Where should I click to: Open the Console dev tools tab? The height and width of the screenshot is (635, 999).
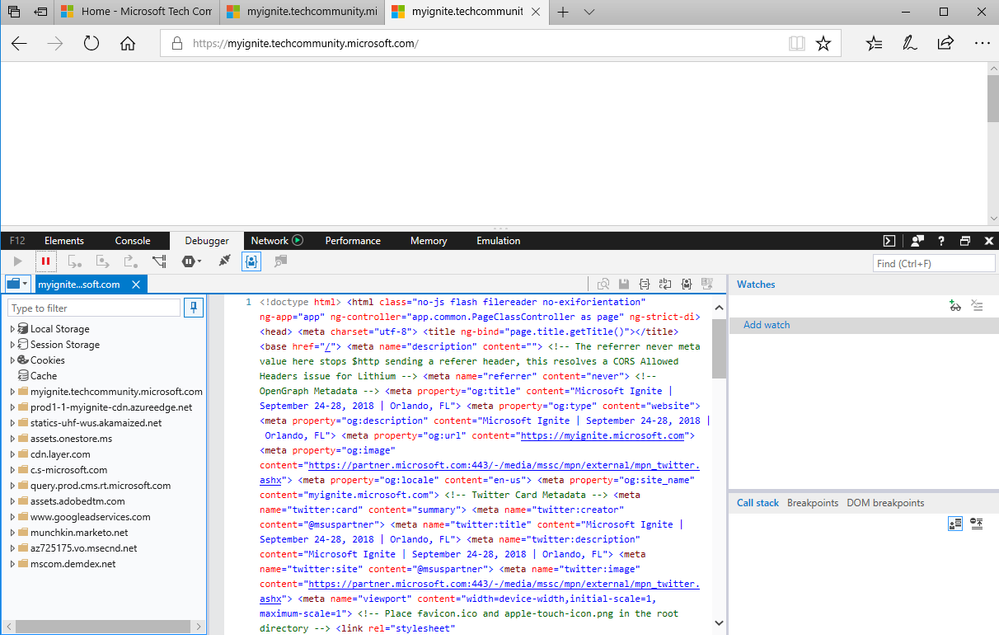[x=133, y=241]
